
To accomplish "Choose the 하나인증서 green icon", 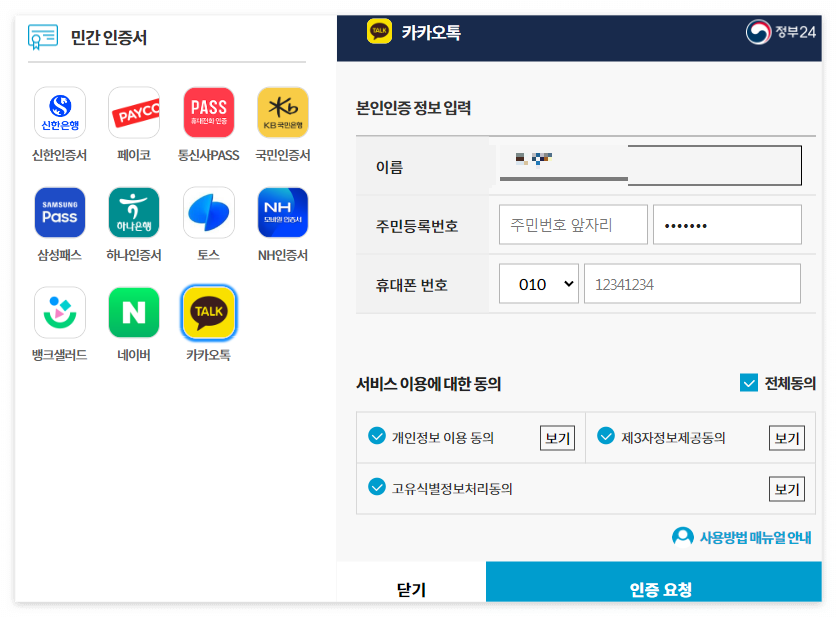I will pos(134,212).
